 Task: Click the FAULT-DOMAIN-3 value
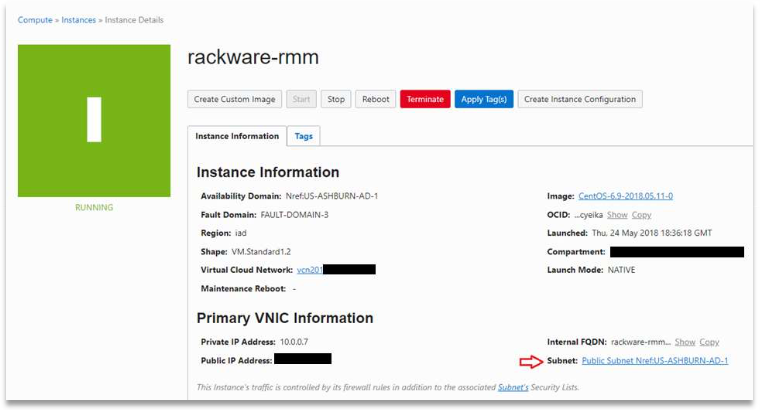coord(294,214)
